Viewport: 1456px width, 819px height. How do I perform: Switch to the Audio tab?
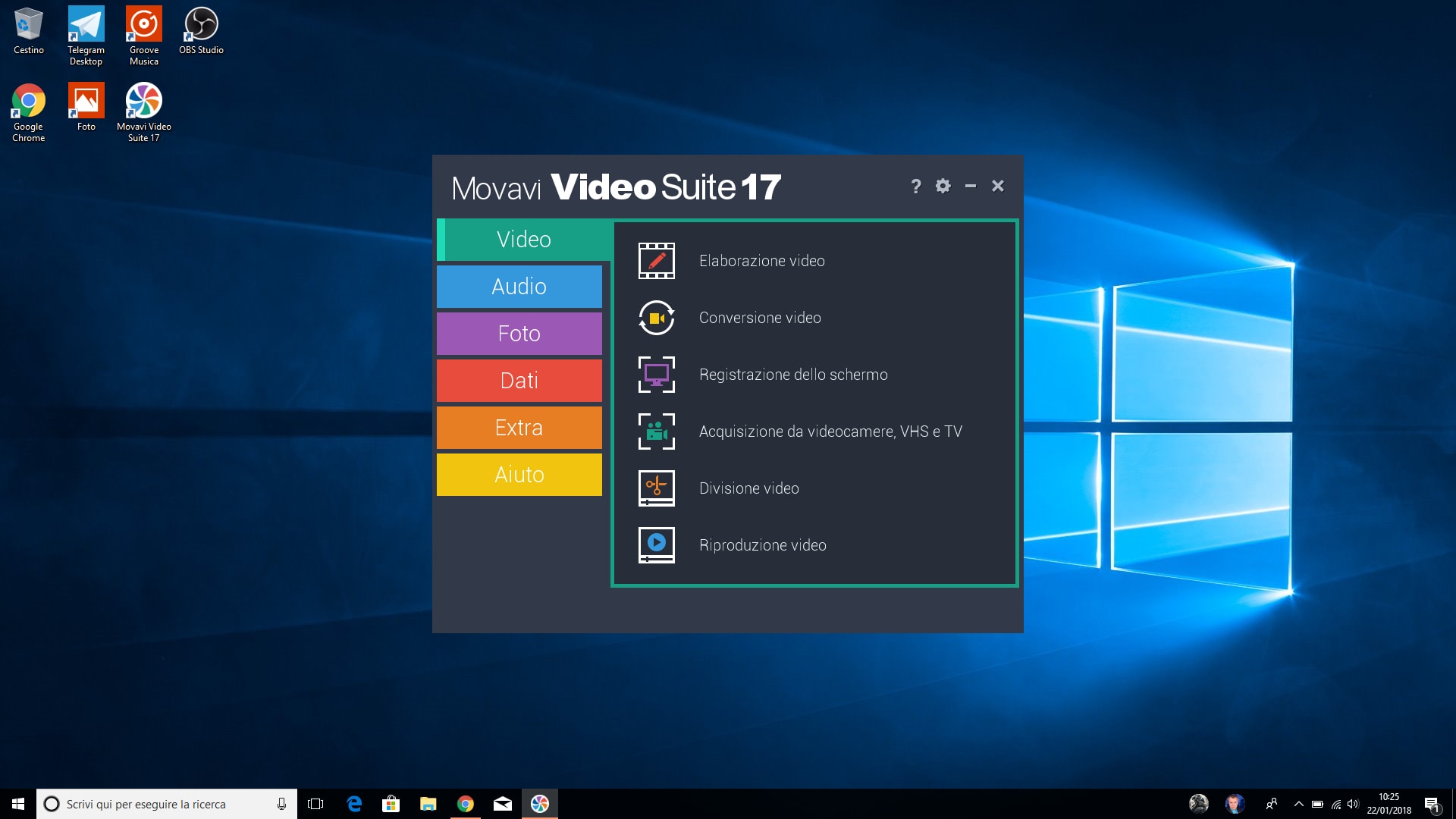click(x=519, y=287)
